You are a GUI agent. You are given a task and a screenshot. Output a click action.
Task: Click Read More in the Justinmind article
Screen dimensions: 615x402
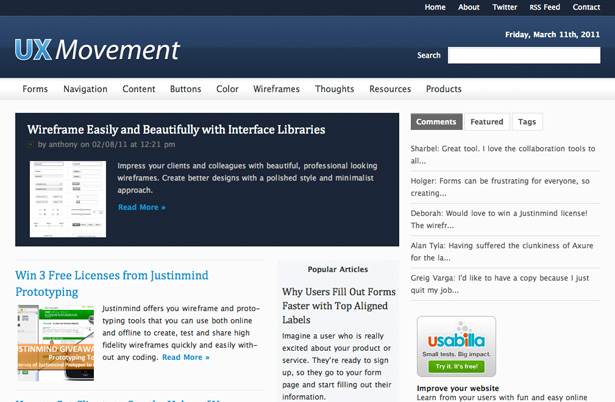tap(186, 357)
